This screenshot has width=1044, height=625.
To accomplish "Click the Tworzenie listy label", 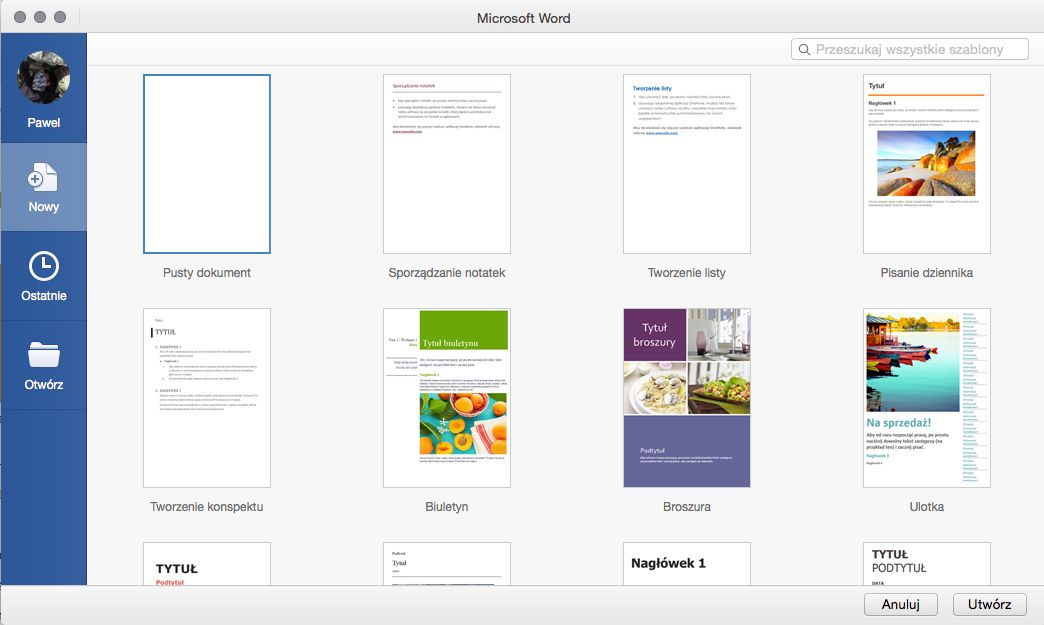I will [x=686, y=273].
